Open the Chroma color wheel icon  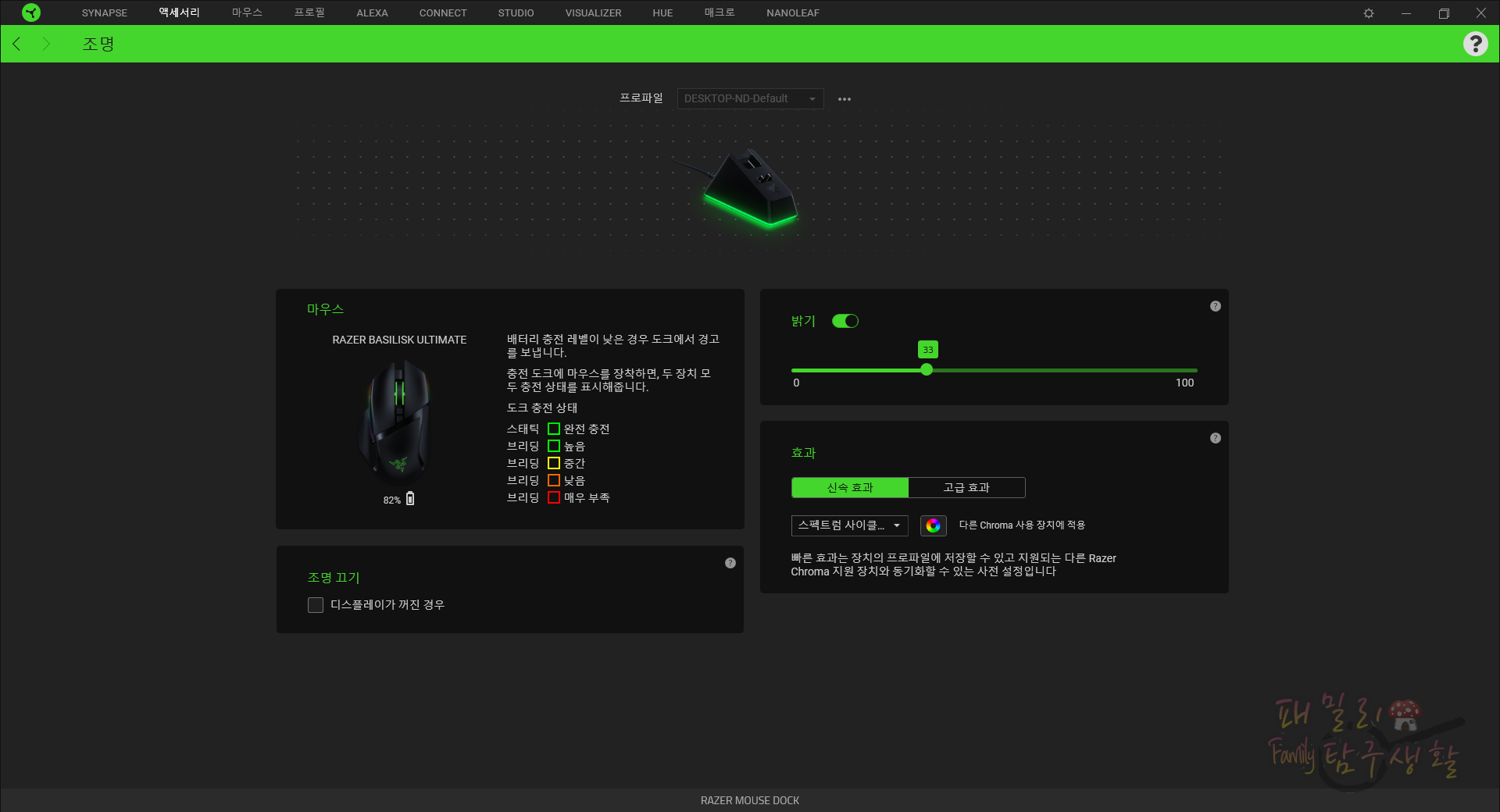pyautogui.click(x=933, y=525)
